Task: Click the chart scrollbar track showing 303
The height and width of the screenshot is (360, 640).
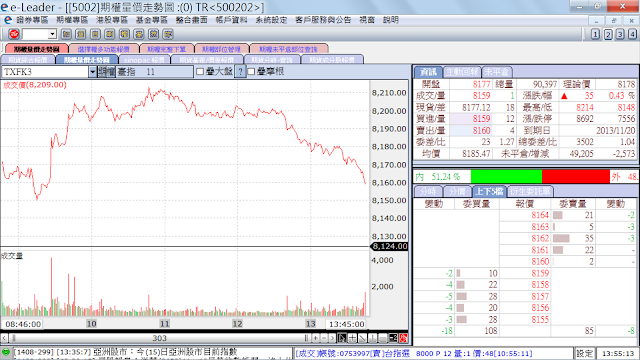Action: (x=159, y=338)
